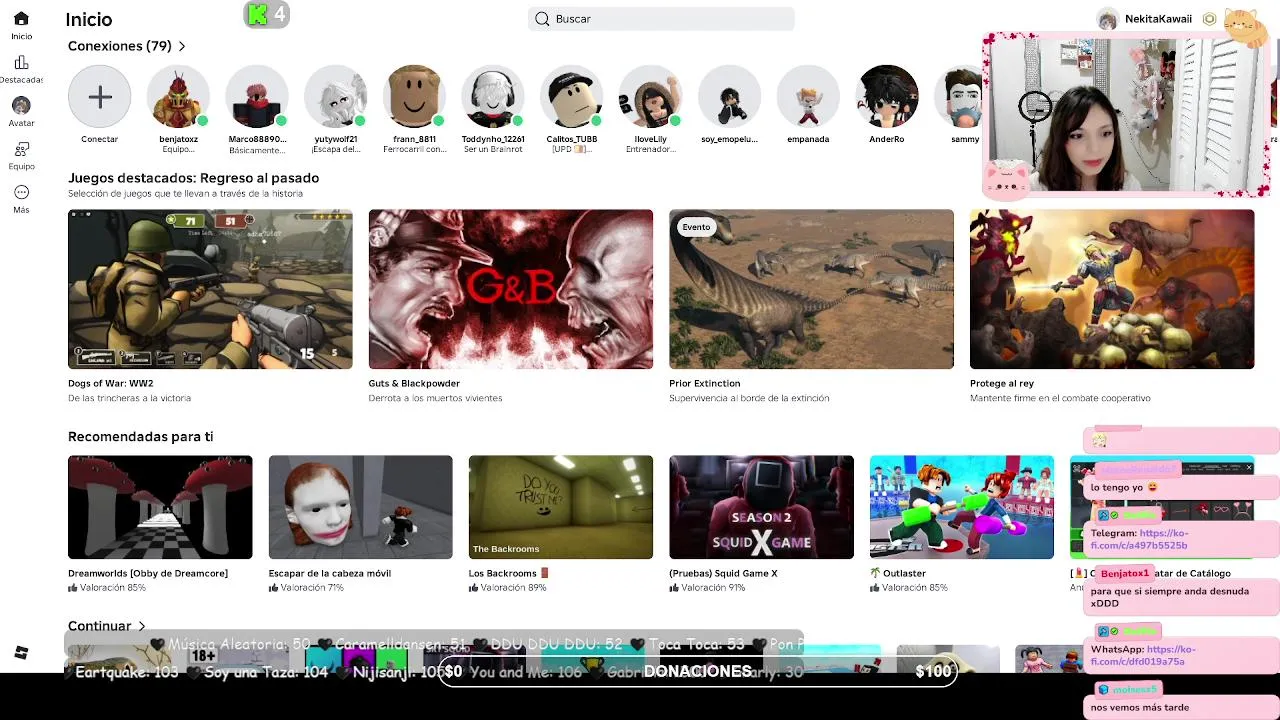Open the Conexiones (79) heading link

[120, 46]
